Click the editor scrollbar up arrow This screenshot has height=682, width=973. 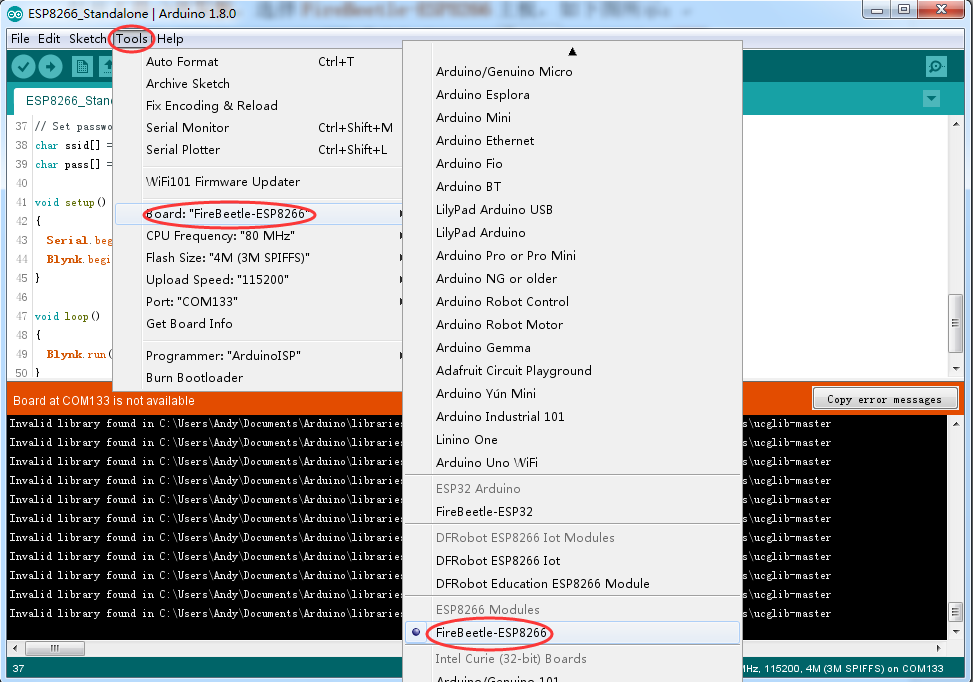956,124
